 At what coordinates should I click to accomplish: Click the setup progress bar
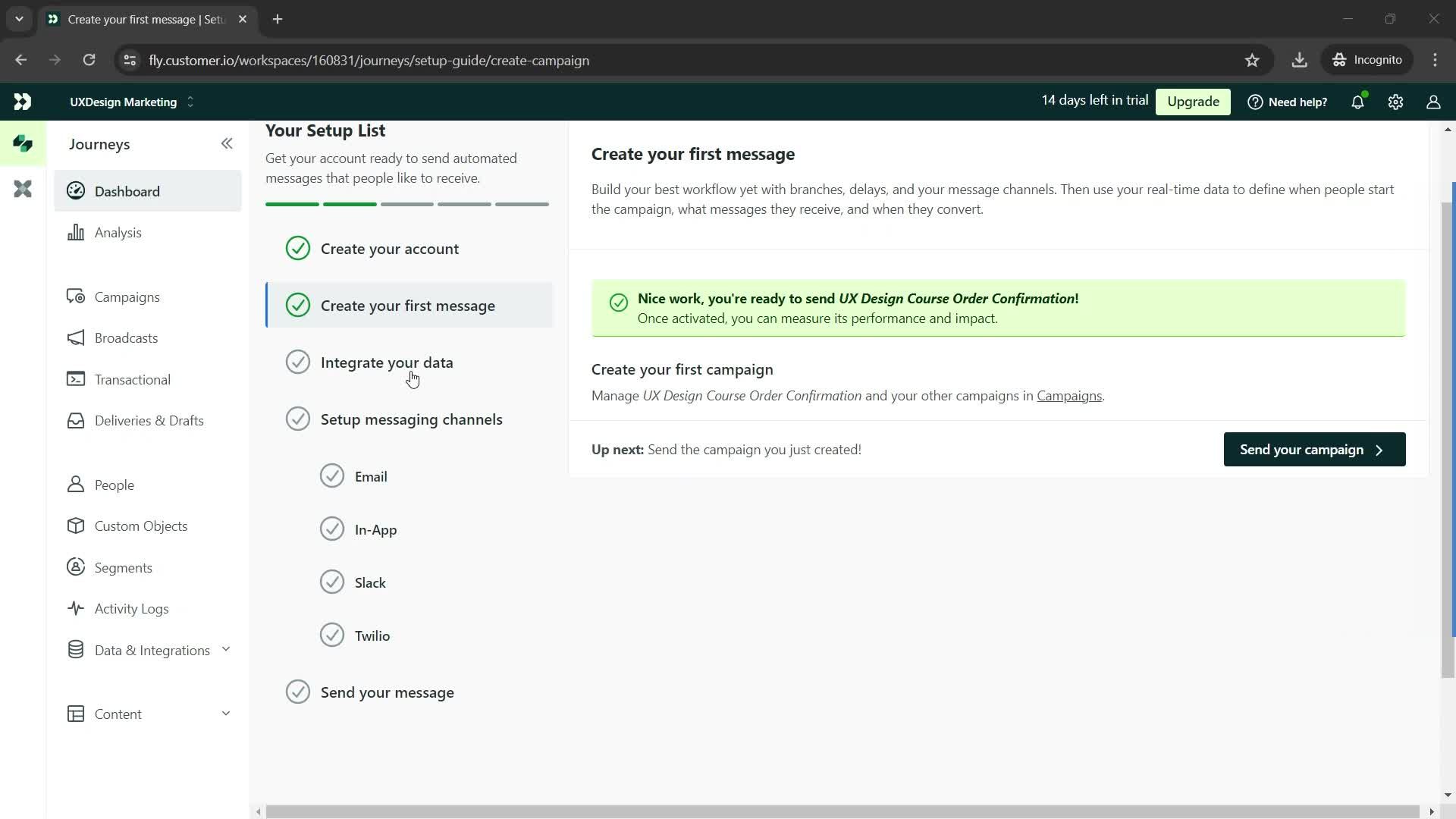pyautogui.click(x=407, y=204)
